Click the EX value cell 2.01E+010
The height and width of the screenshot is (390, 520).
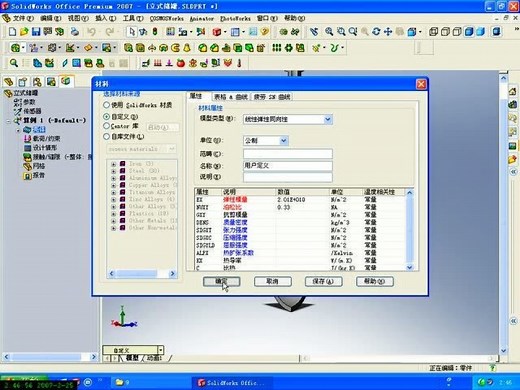pos(303,200)
